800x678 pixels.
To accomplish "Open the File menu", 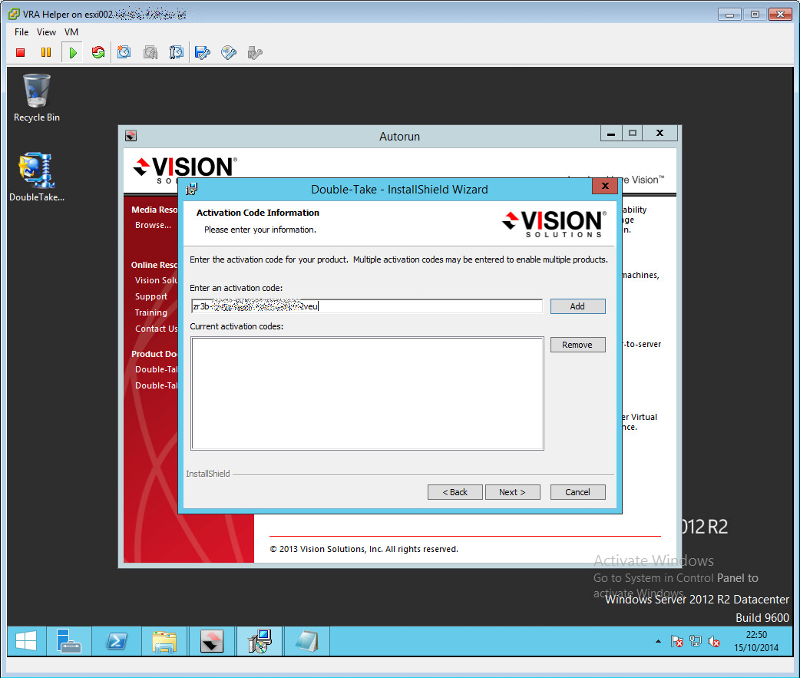I will coord(21,32).
